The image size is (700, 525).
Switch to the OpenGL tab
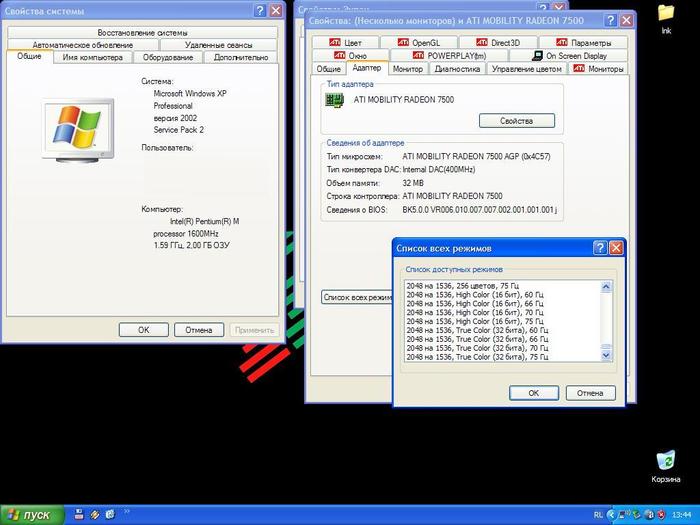coord(418,43)
